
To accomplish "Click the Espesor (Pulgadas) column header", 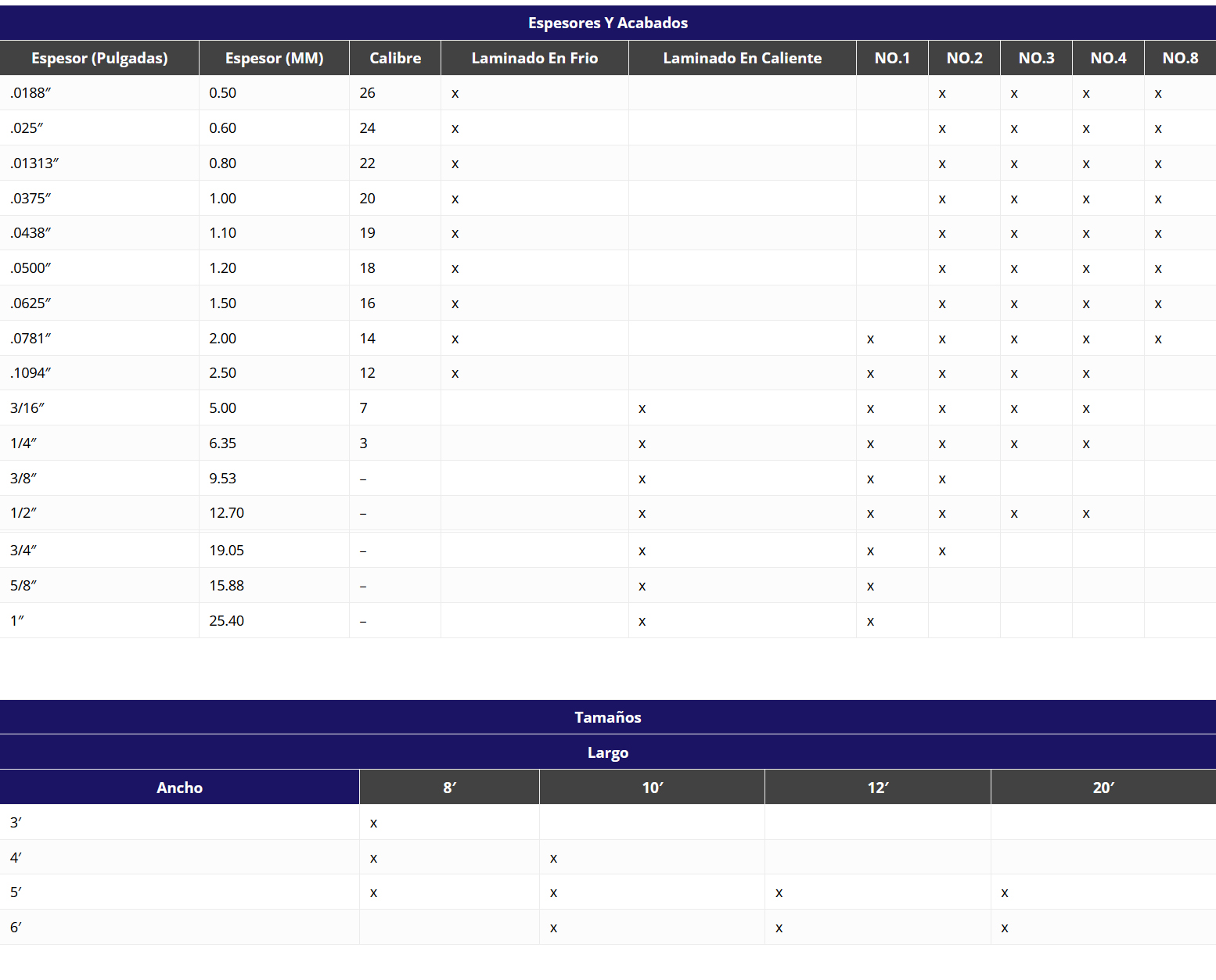I will pos(99,59).
